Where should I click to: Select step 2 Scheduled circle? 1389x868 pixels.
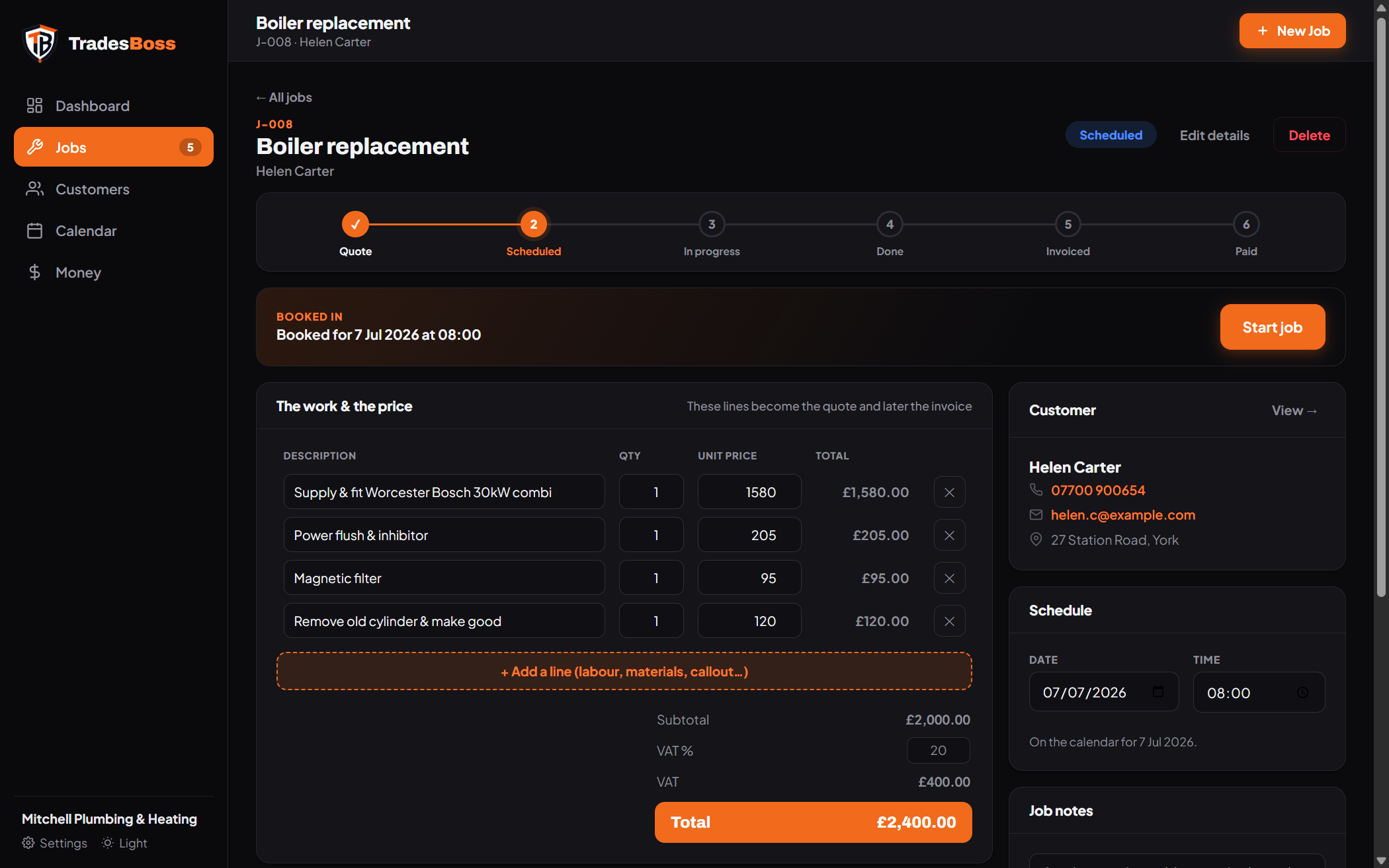pyautogui.click(x=533, y=224)
